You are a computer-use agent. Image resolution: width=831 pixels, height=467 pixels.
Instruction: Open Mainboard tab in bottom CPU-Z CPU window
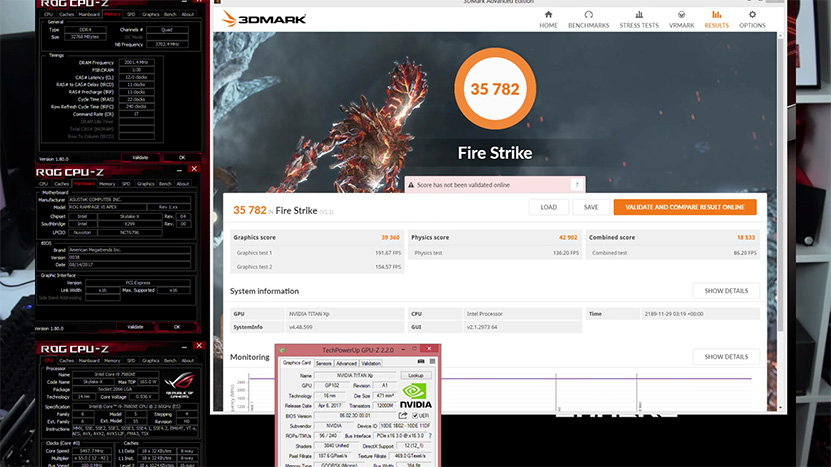(x=89, y=360)
